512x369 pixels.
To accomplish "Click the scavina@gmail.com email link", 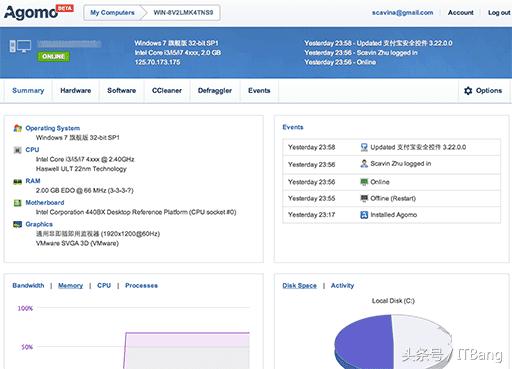I will coord(402,13).
